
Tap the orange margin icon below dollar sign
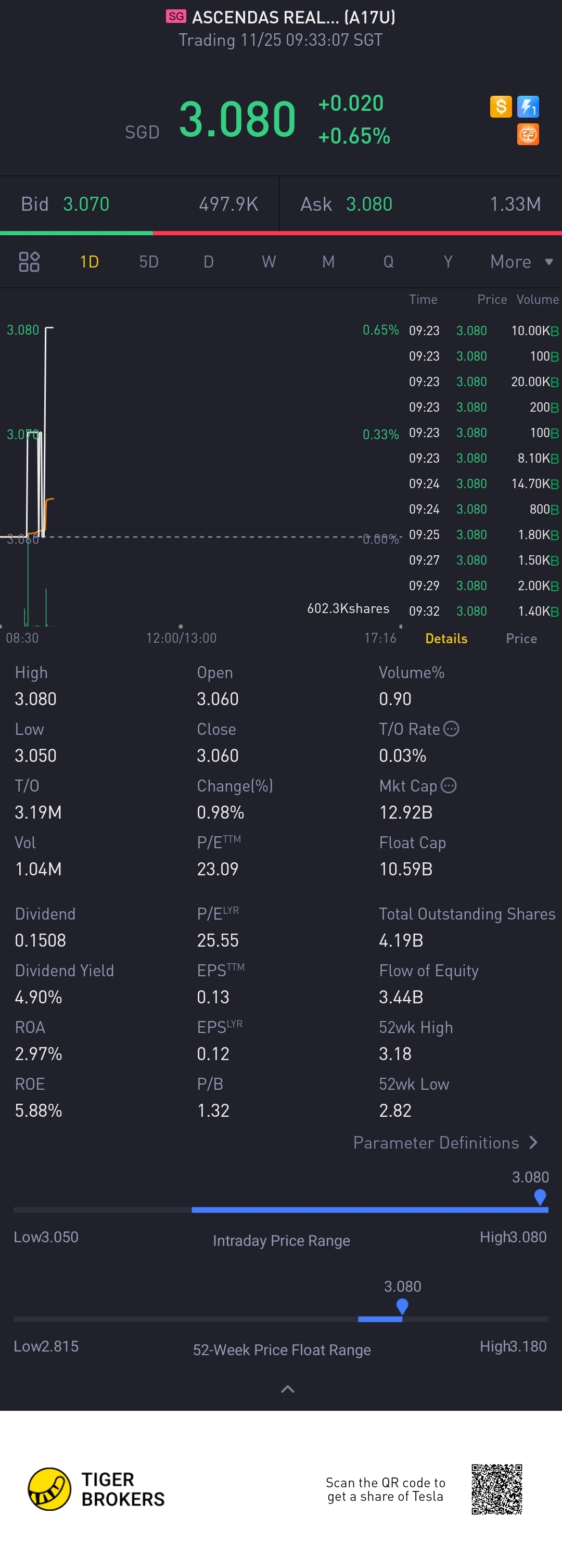coord(528,134)
